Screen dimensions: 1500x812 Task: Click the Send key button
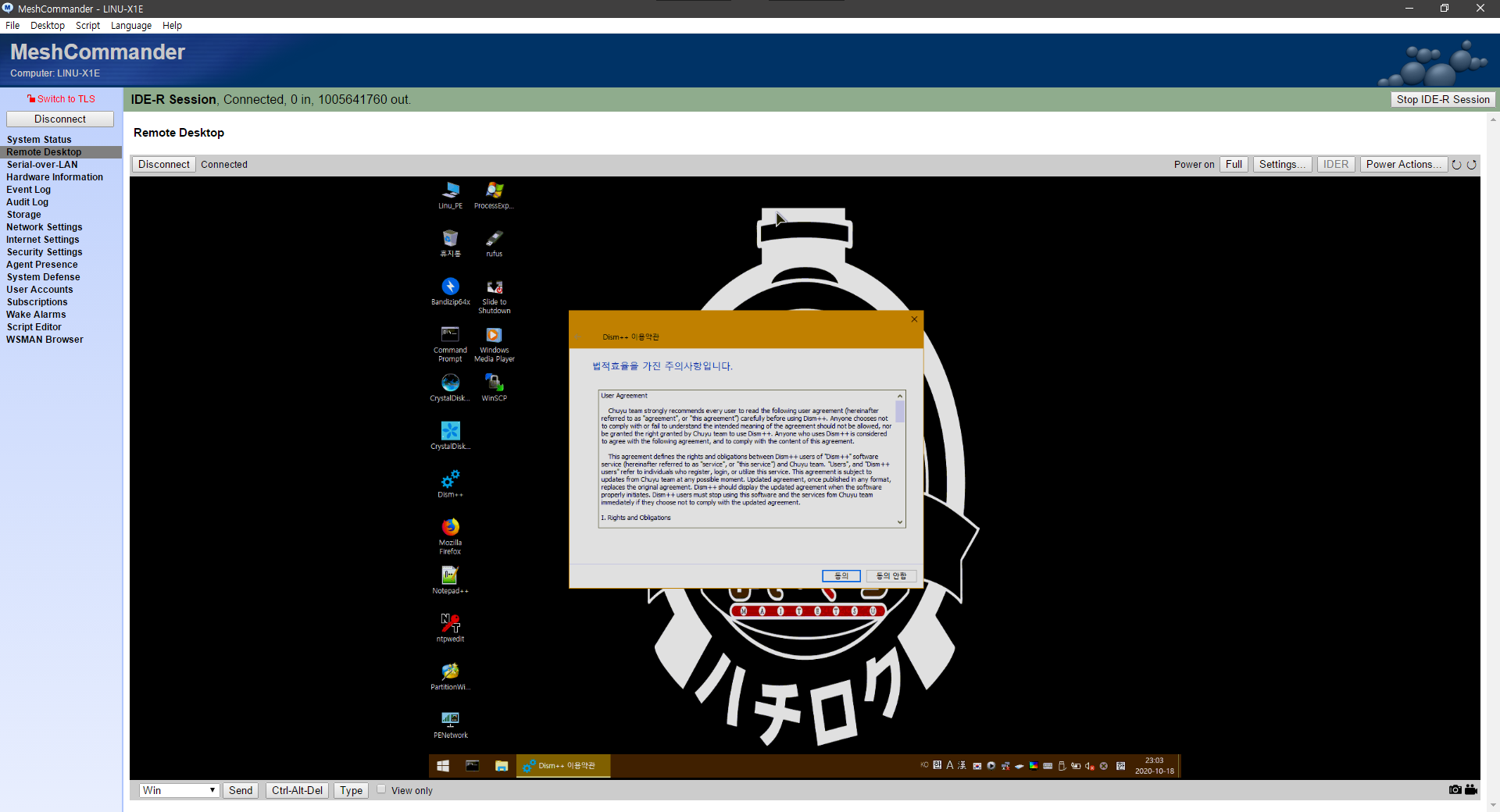tap(241, 790)
